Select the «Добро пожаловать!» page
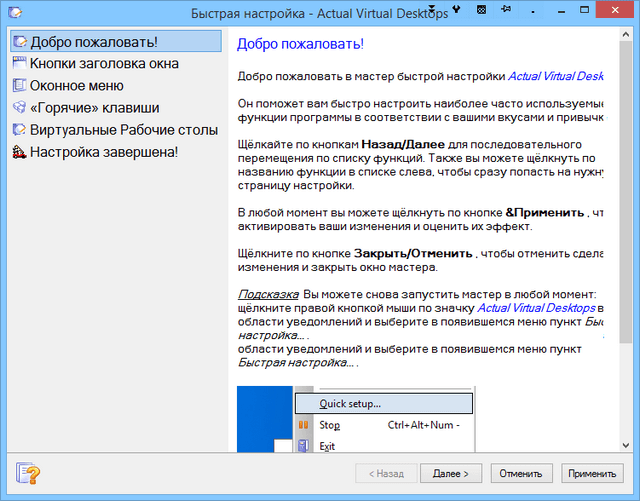The image size is (640, 501). (116, 42)
